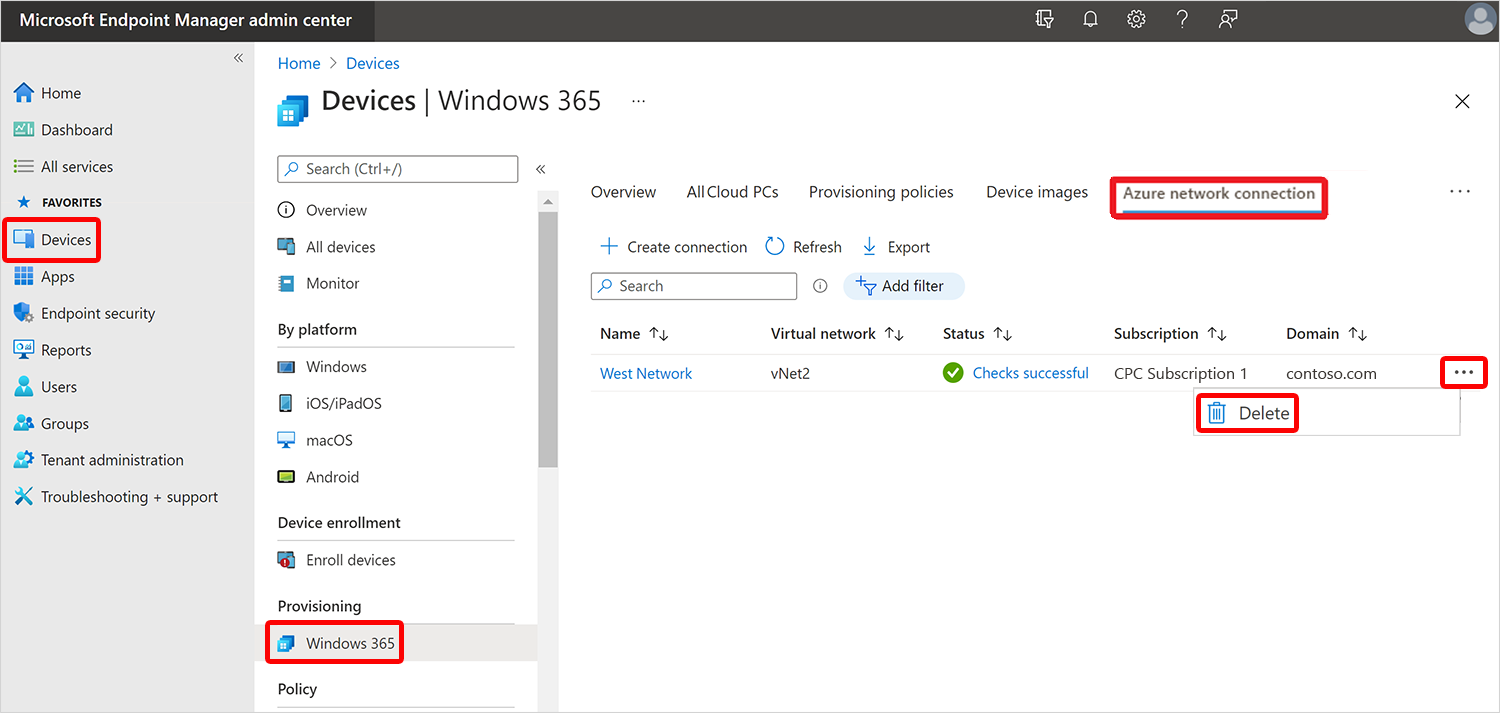Click the contoso.com cell
Screen dimensions: 1500x713
pyautogui.click(x=1331, y=373)
